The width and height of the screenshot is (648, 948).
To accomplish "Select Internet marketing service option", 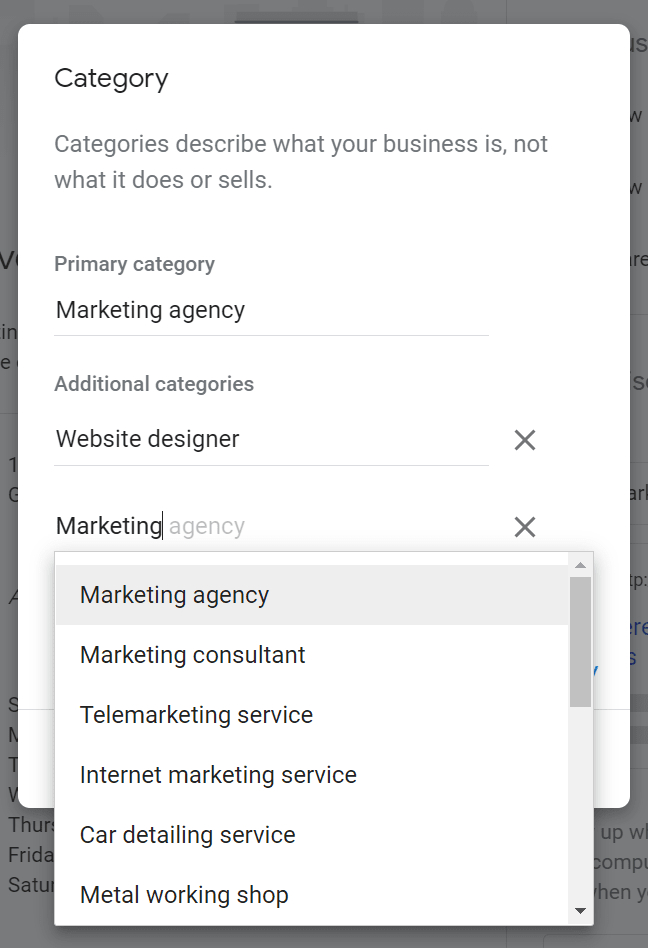I will click(x=312, y=774).
